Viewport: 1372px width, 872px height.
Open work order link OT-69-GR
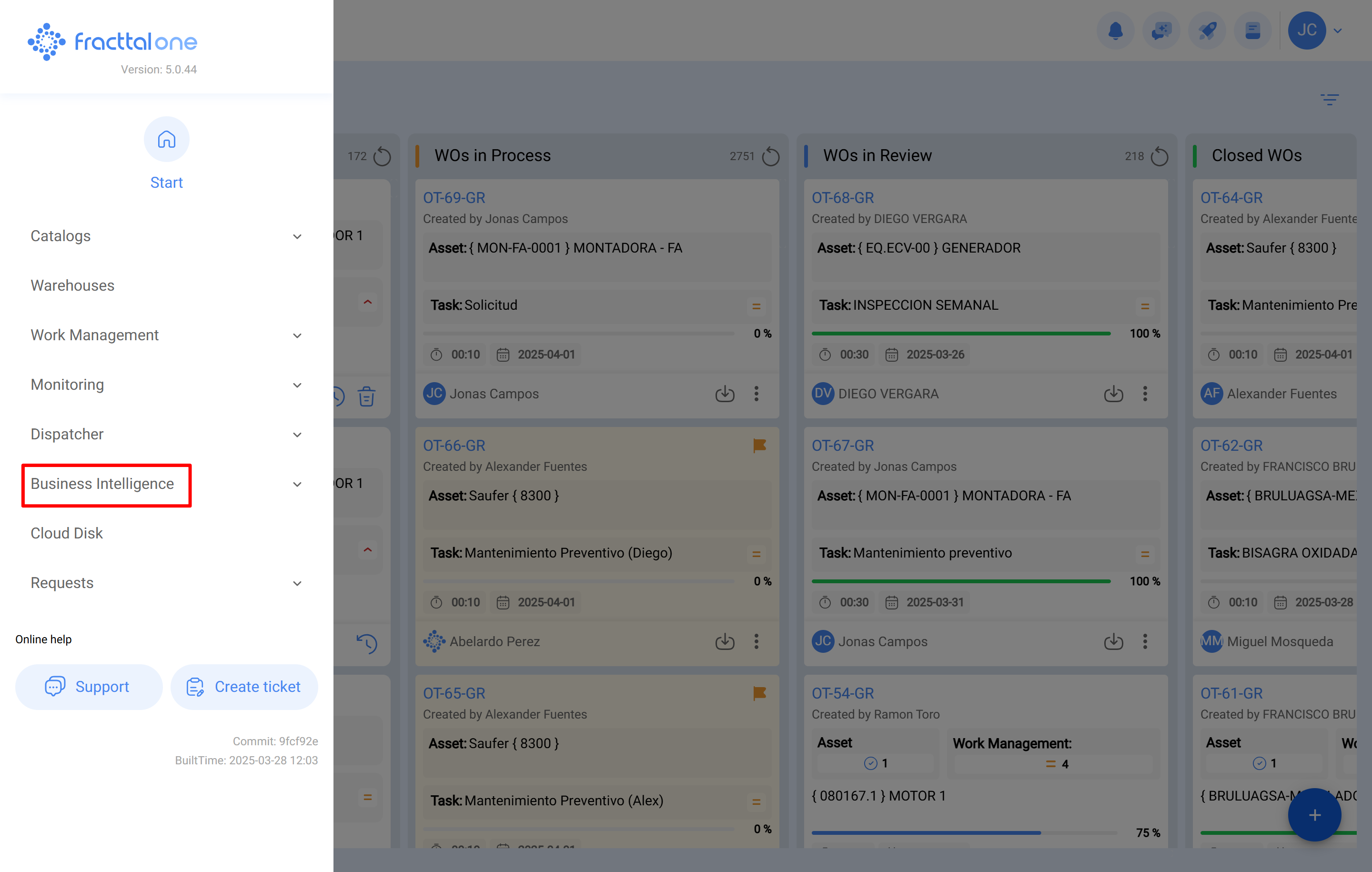pyautogui.click(x=454, y=197)
